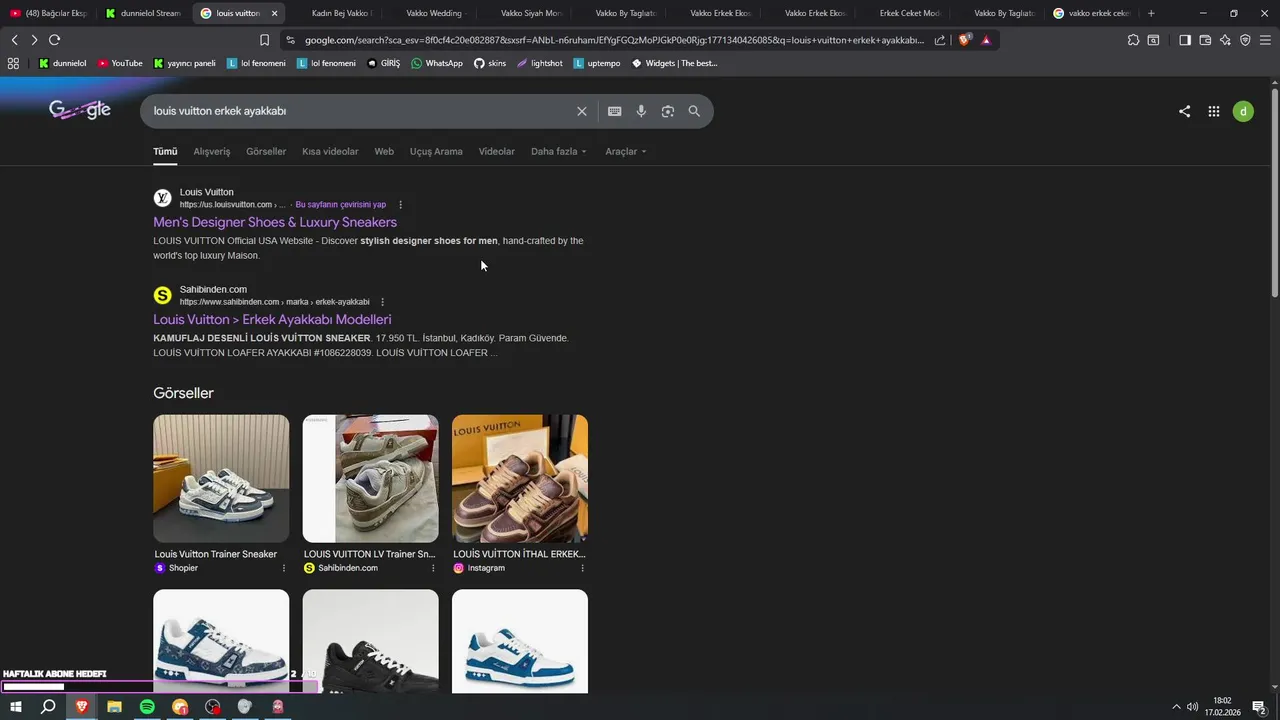Image resolution: width=1280 pixels, height=720 pixels.
Task: Expand the 'Daha fazla' dropdown
Action: tap(558, 152)
